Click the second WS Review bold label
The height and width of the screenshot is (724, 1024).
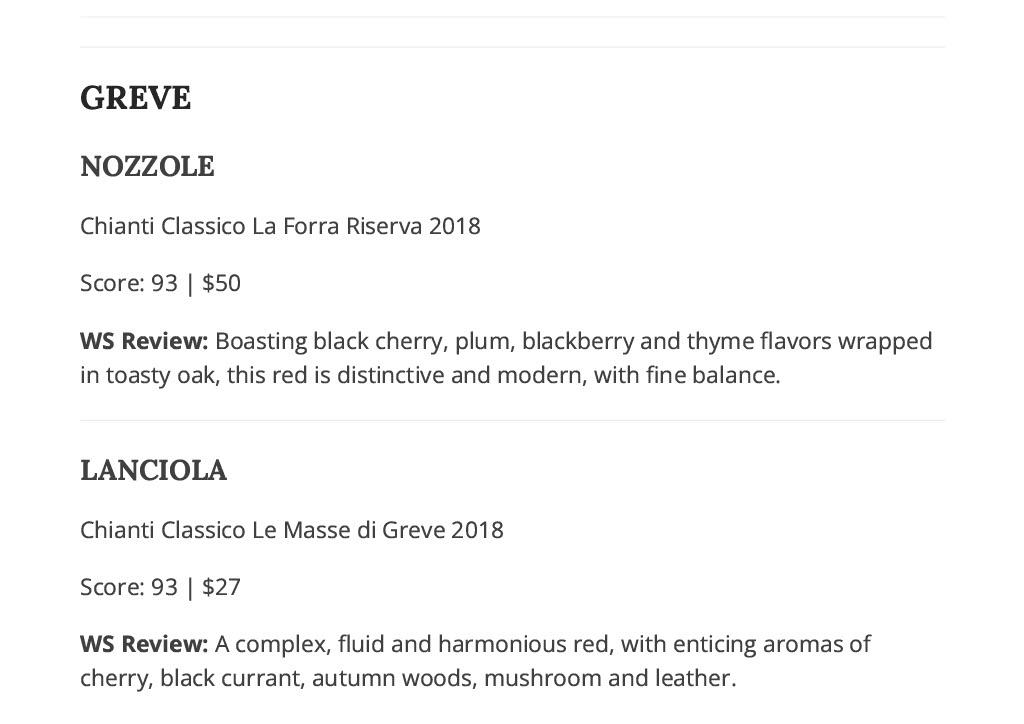(144, 644)
